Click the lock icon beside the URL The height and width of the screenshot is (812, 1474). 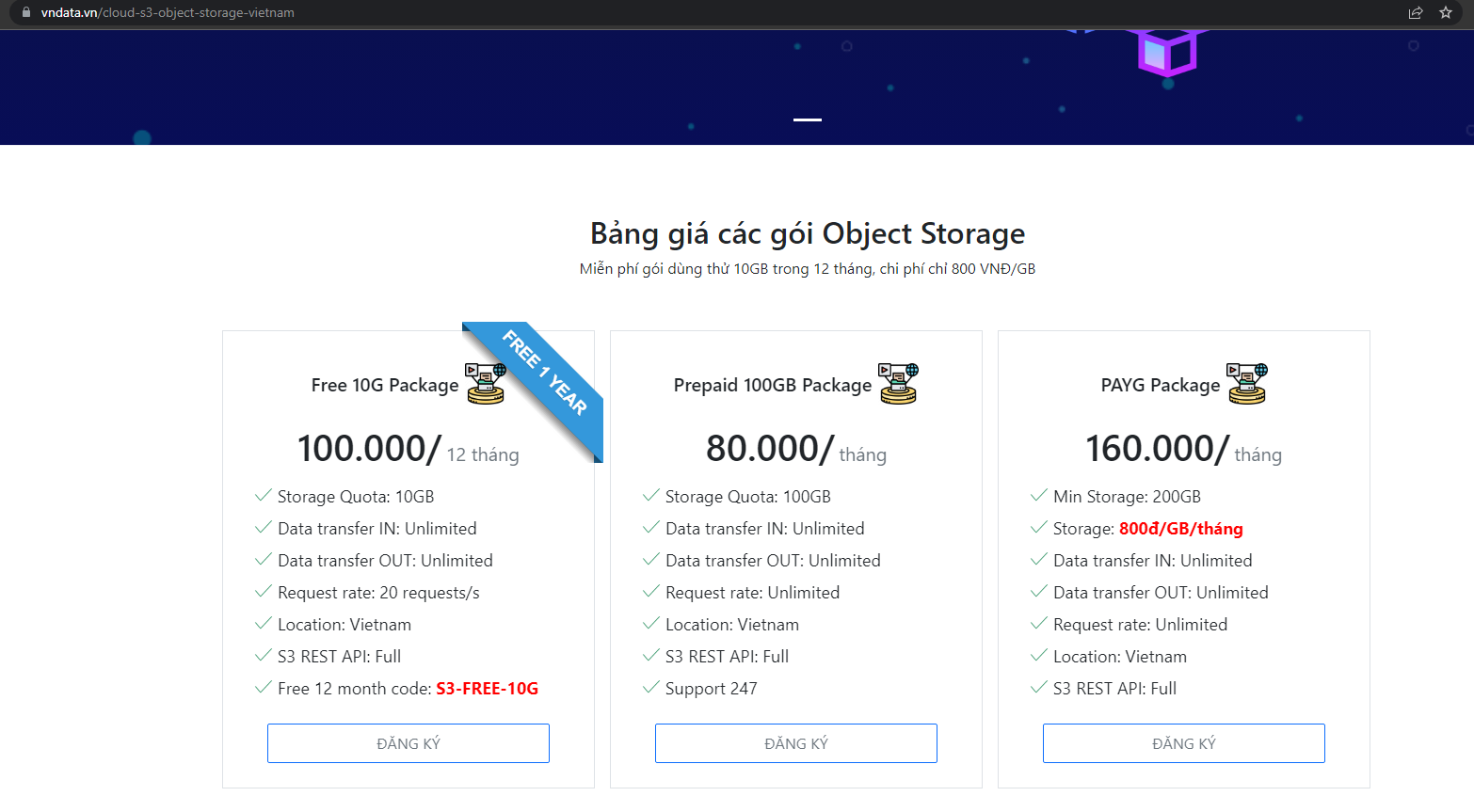(x=26, y=12)
